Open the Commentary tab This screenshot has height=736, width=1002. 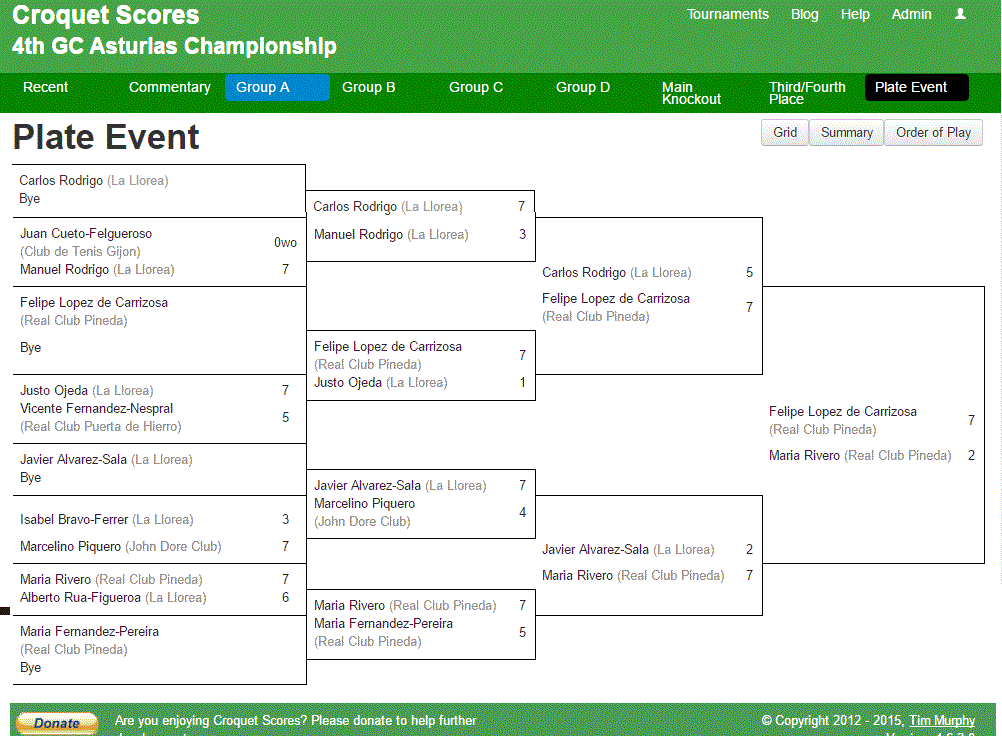coord(169,88)
